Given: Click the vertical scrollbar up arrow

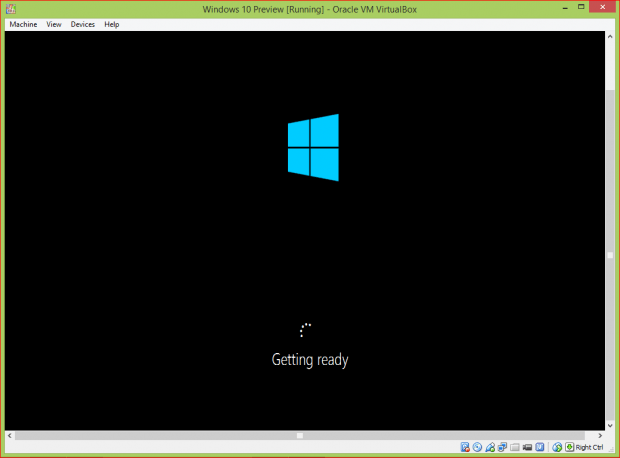Looking at the screenshot, I should tap(610, 36).
